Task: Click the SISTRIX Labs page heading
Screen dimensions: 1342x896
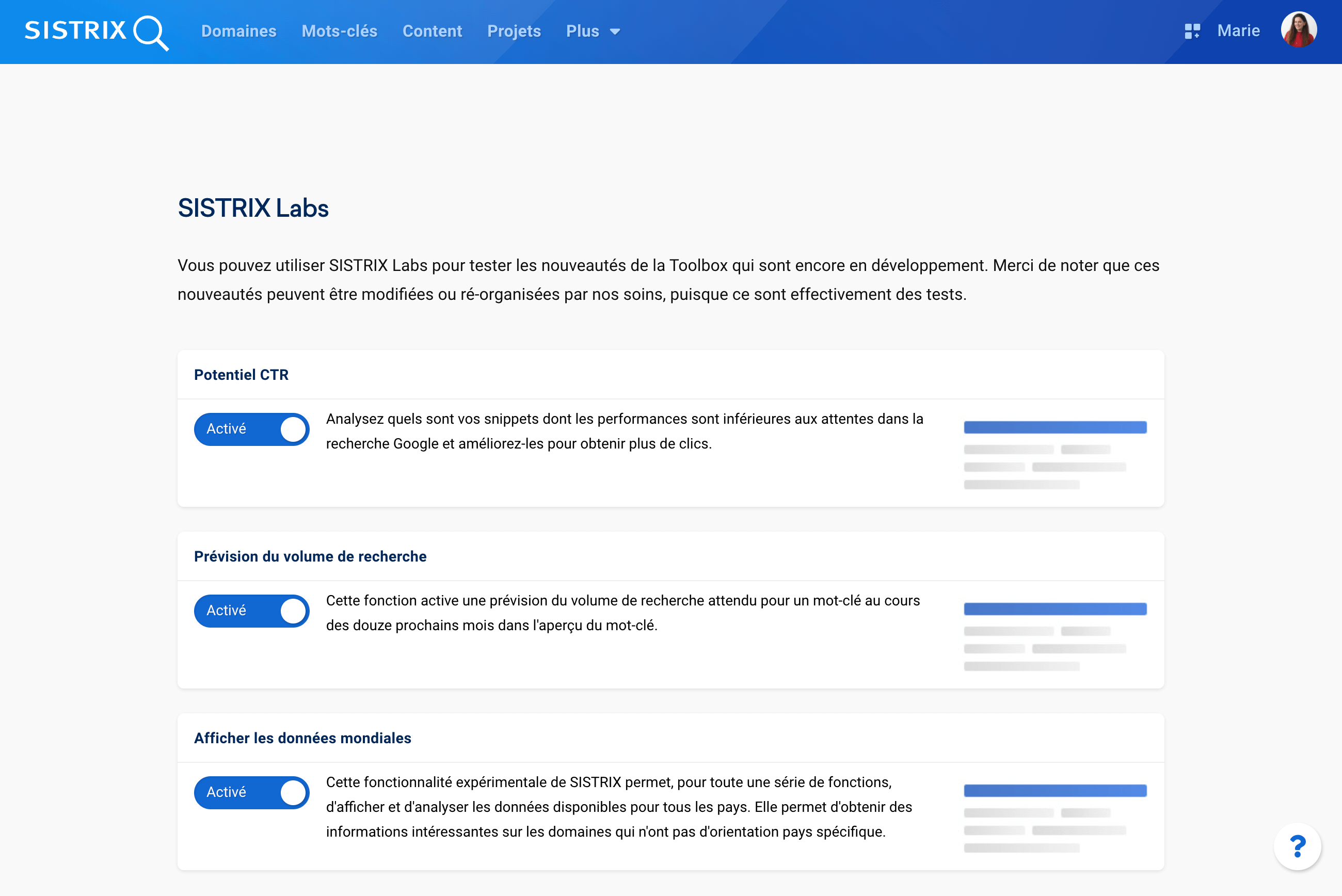Action: [253, 208]
